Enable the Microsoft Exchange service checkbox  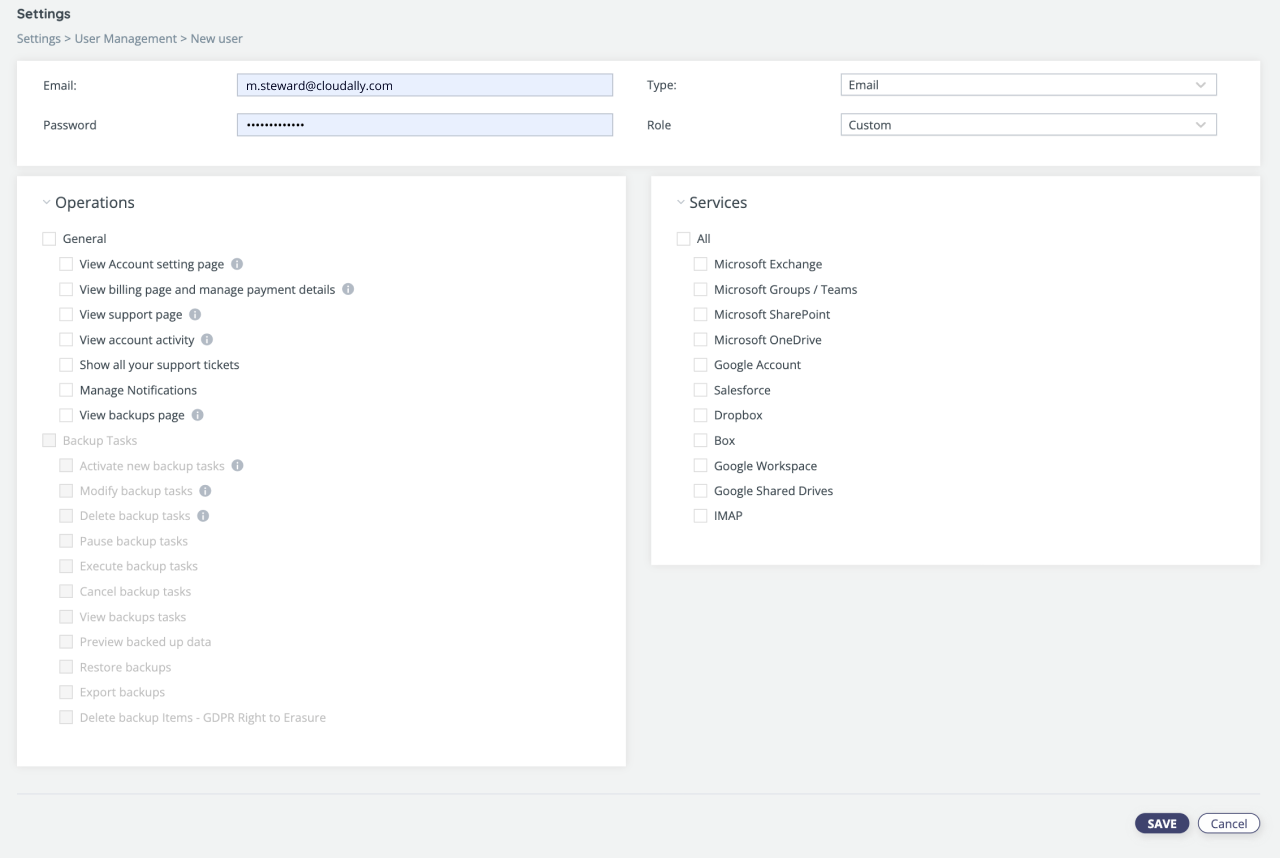pyautogui.click(x=700, y=264)
